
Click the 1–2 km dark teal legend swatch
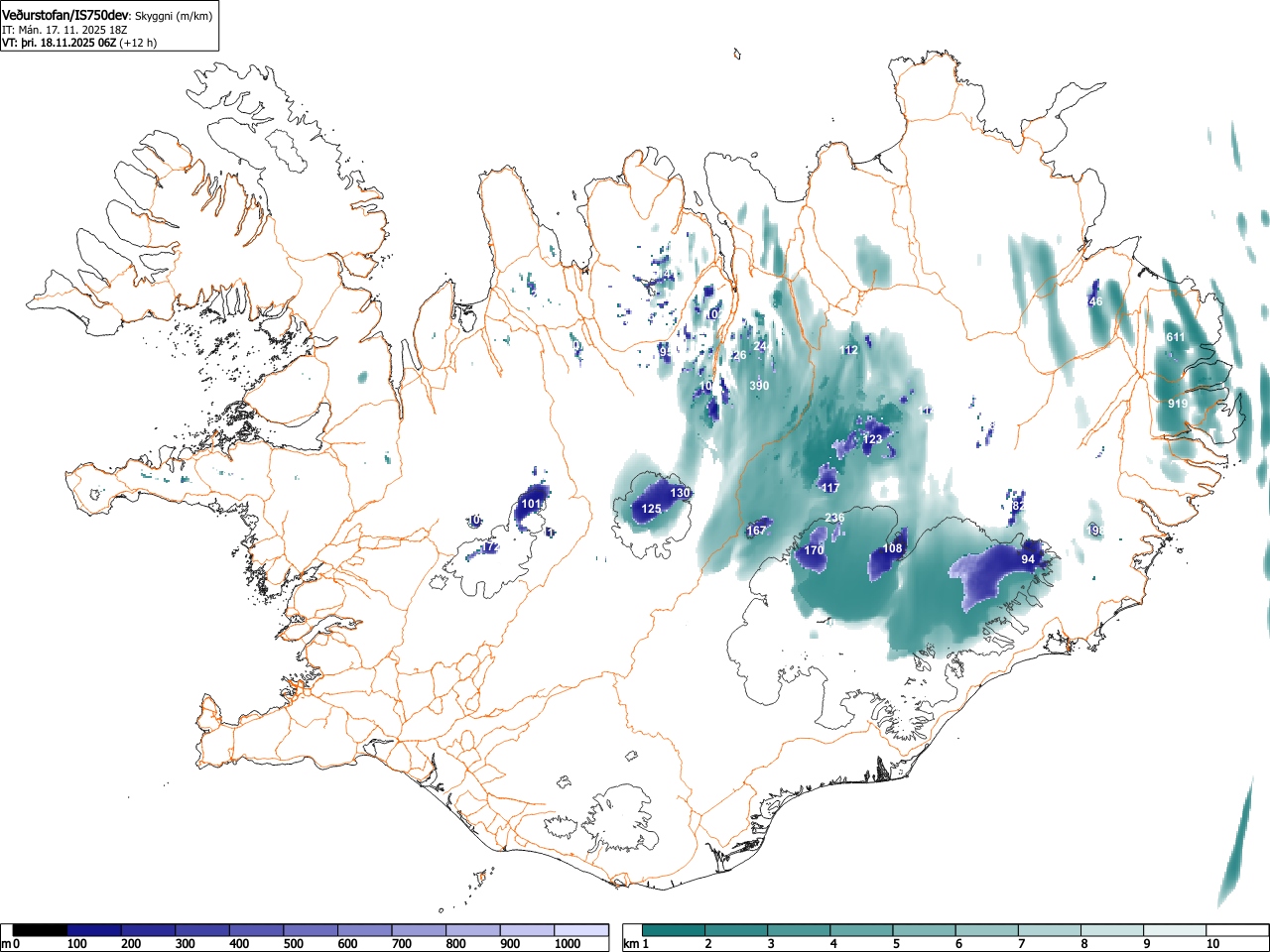(674, 931)
